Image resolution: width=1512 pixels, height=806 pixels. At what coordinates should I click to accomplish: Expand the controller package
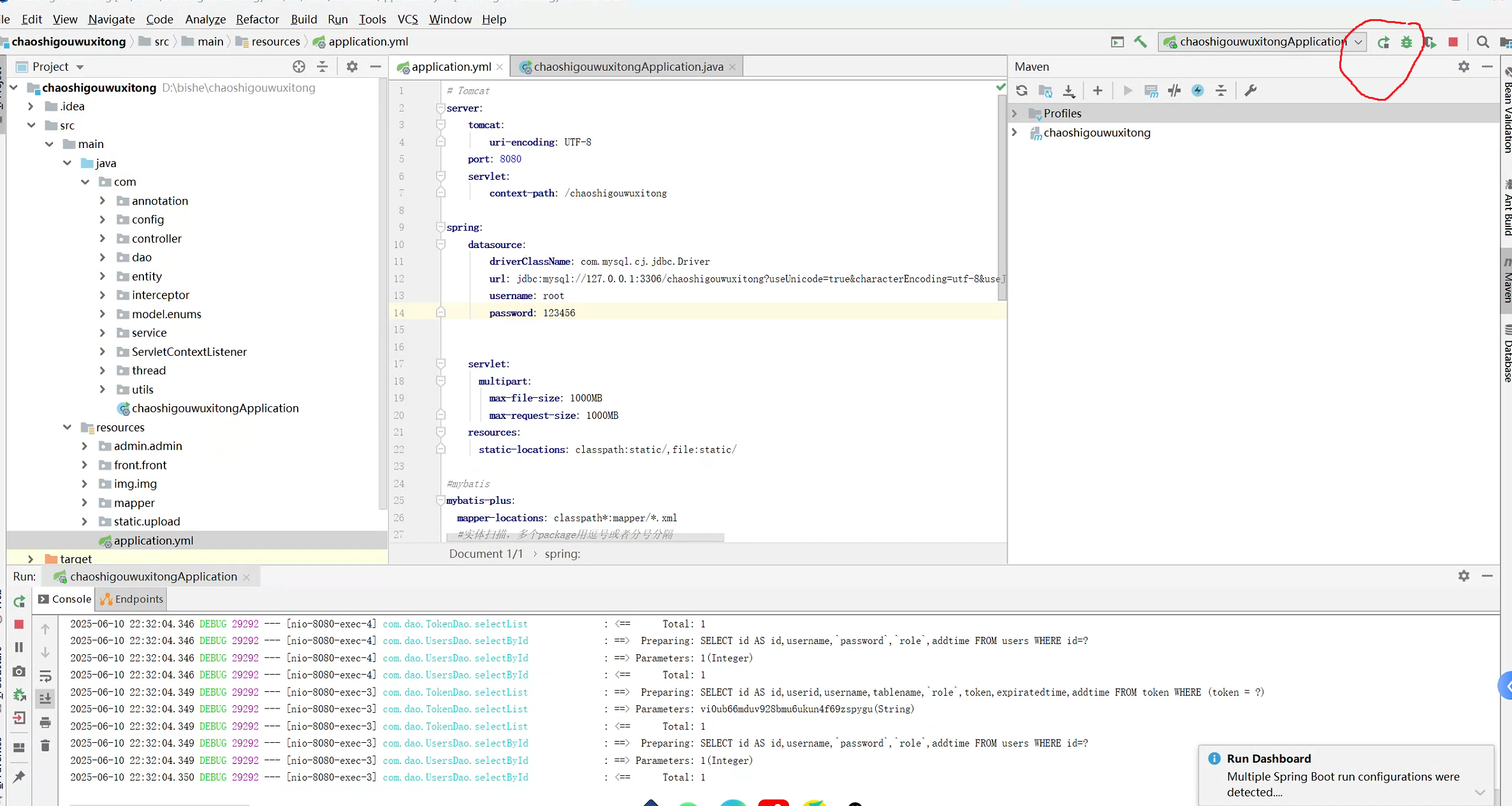[x=103, y=238]
